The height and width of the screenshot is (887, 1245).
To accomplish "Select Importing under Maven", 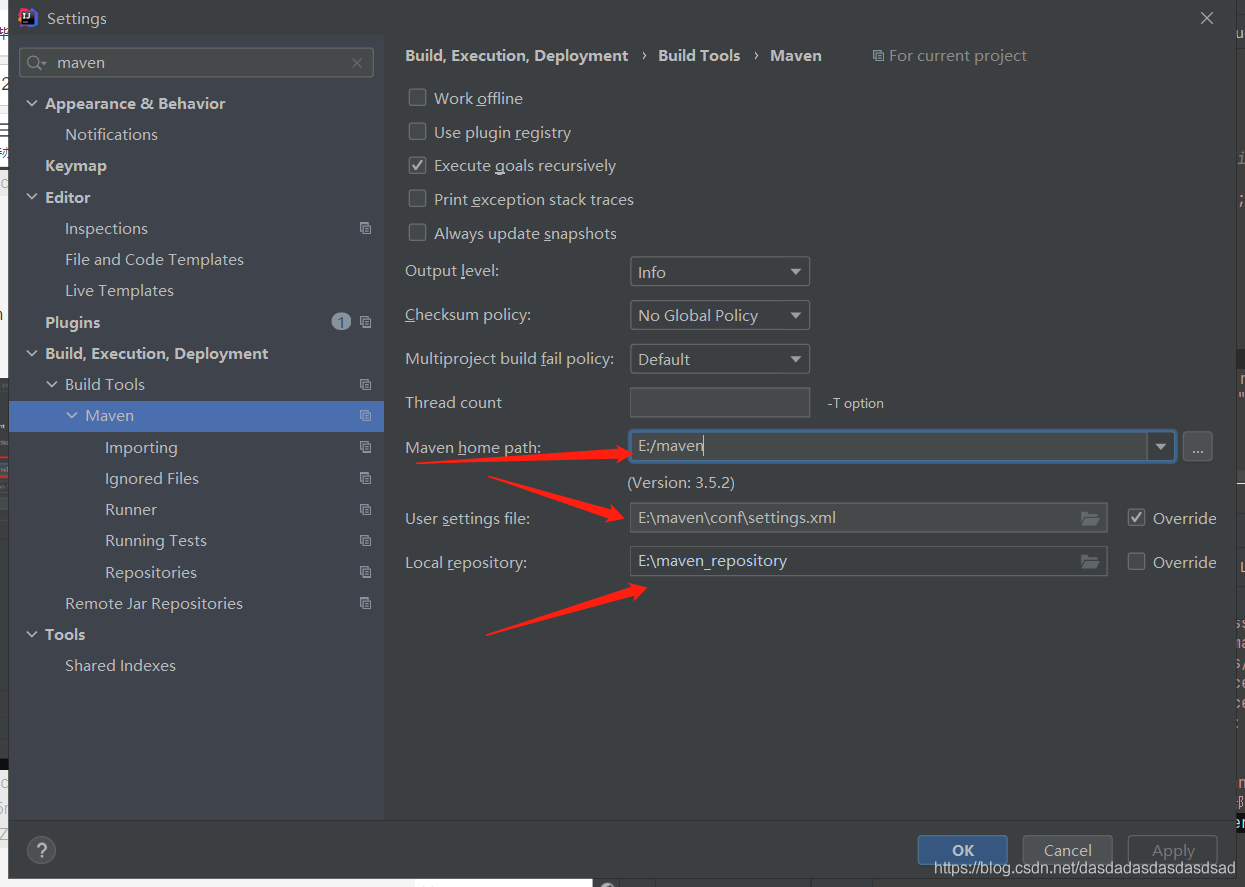I will click(141, 448).
